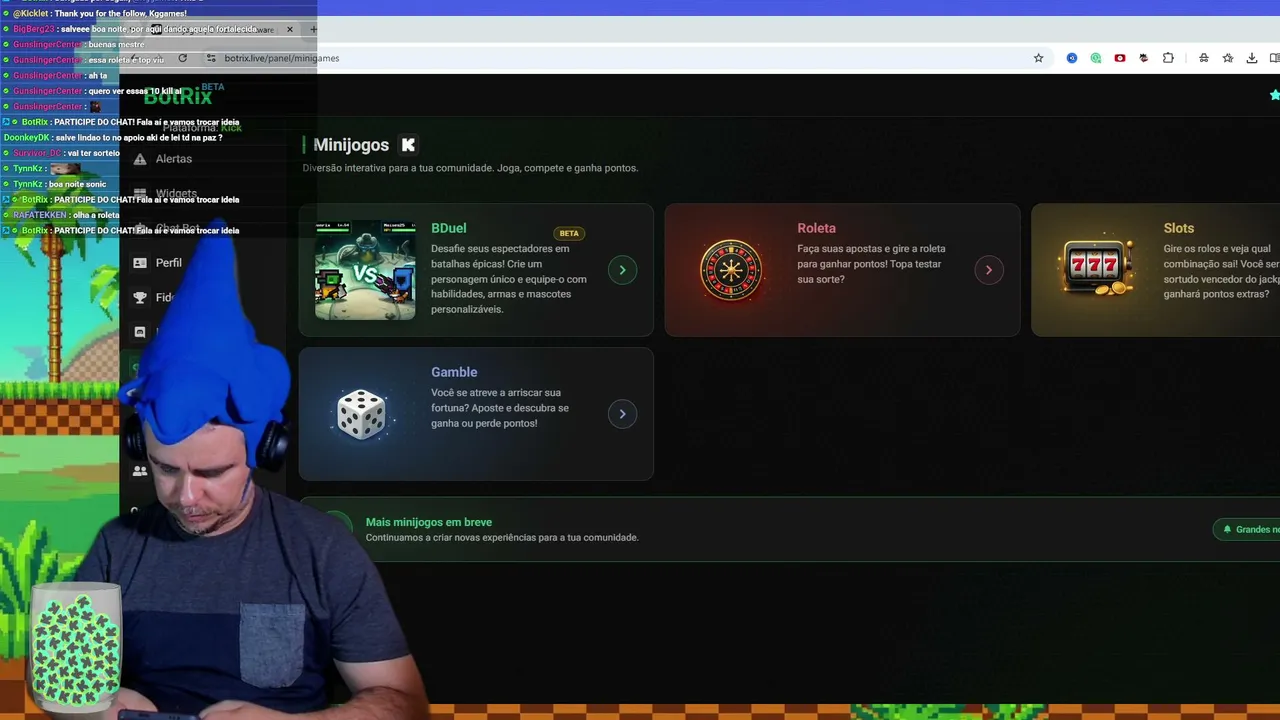Open BDuel via its arrow button
Screen dimensions: 1280x720
click(622, 270)
